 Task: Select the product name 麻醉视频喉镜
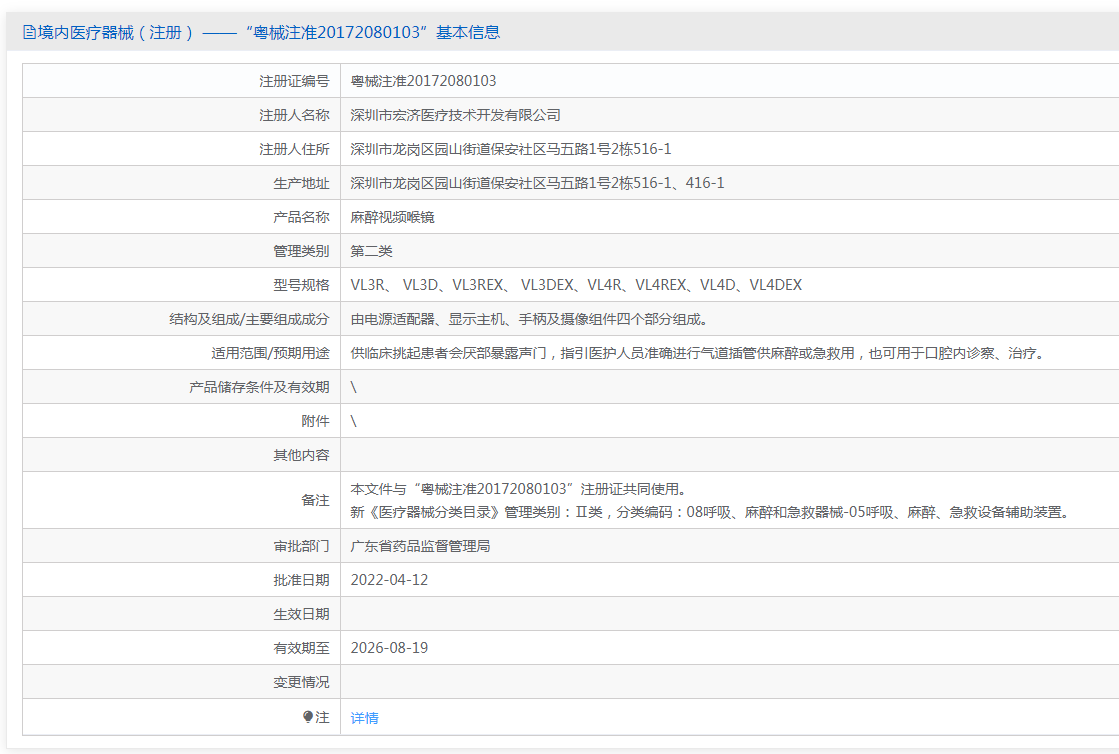pos(392,217)
